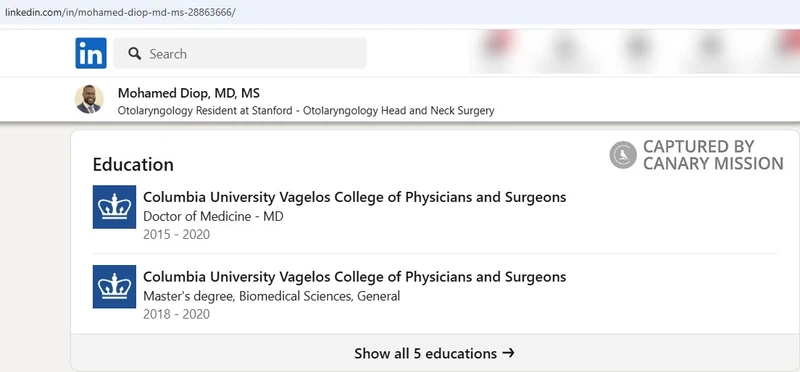Click arrow beside Show all 5 educations
This screenshot has width=800, height=372.
[x=508, y=353]
